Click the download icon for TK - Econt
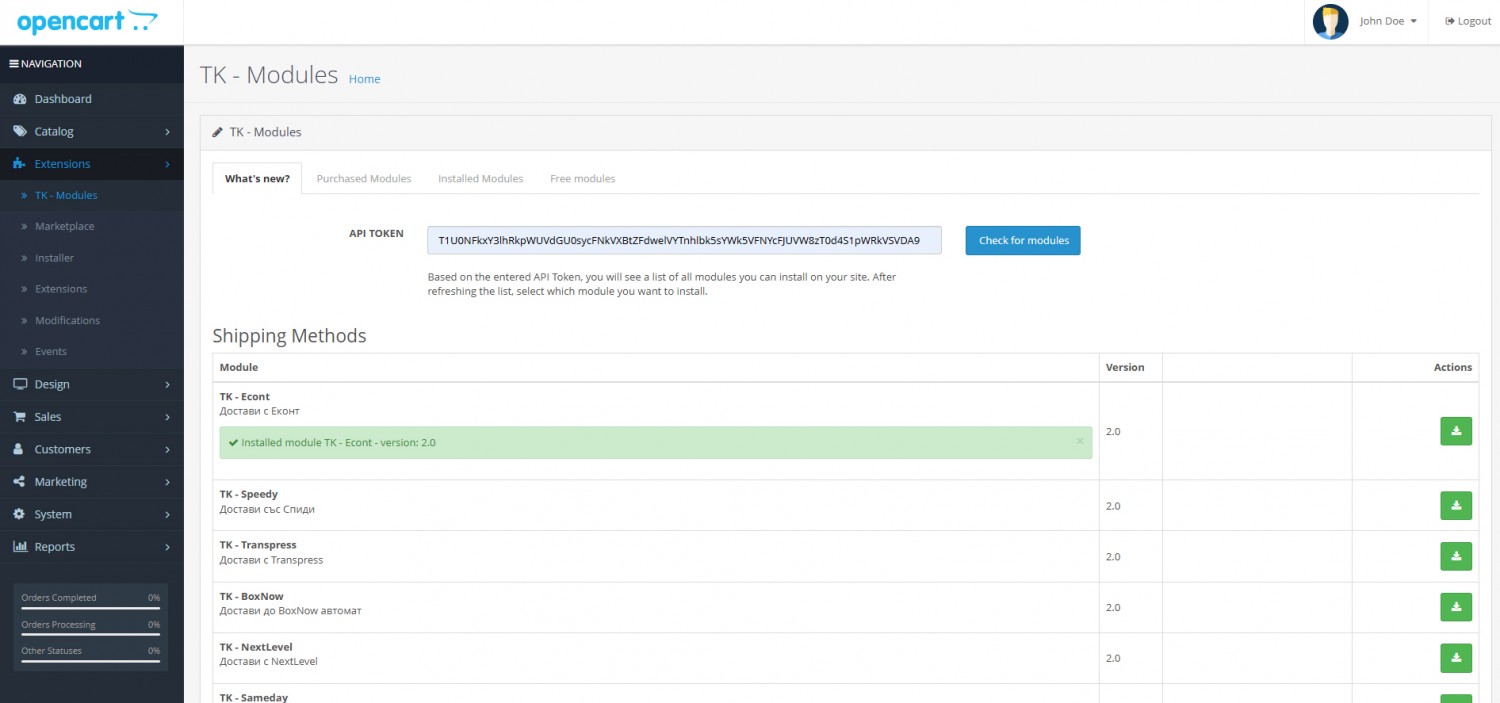Image resolution: width=1500 pixels, height=703 pixels. click(1456, 431)
